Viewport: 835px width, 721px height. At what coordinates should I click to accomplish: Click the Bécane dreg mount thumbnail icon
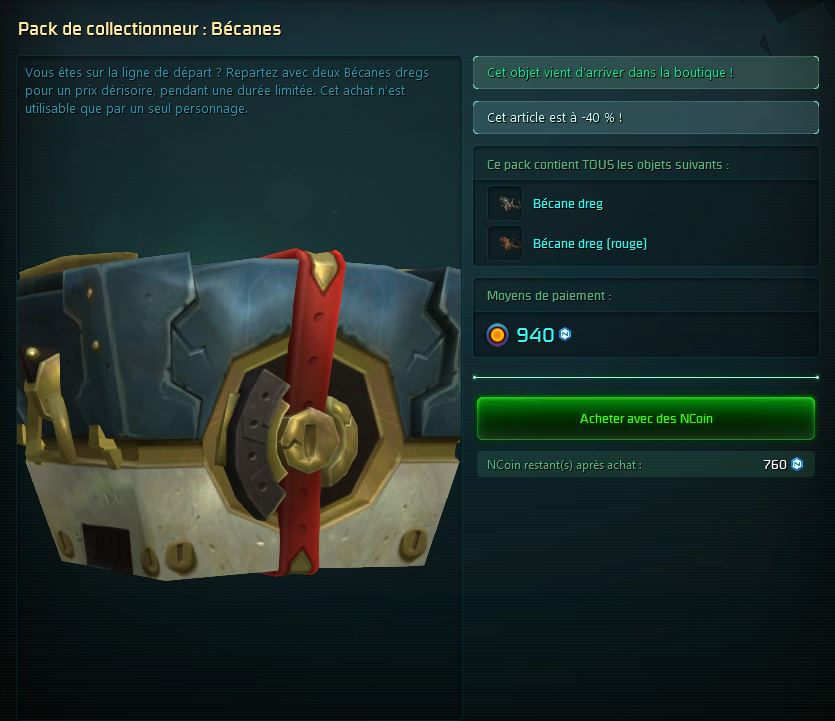505,203
